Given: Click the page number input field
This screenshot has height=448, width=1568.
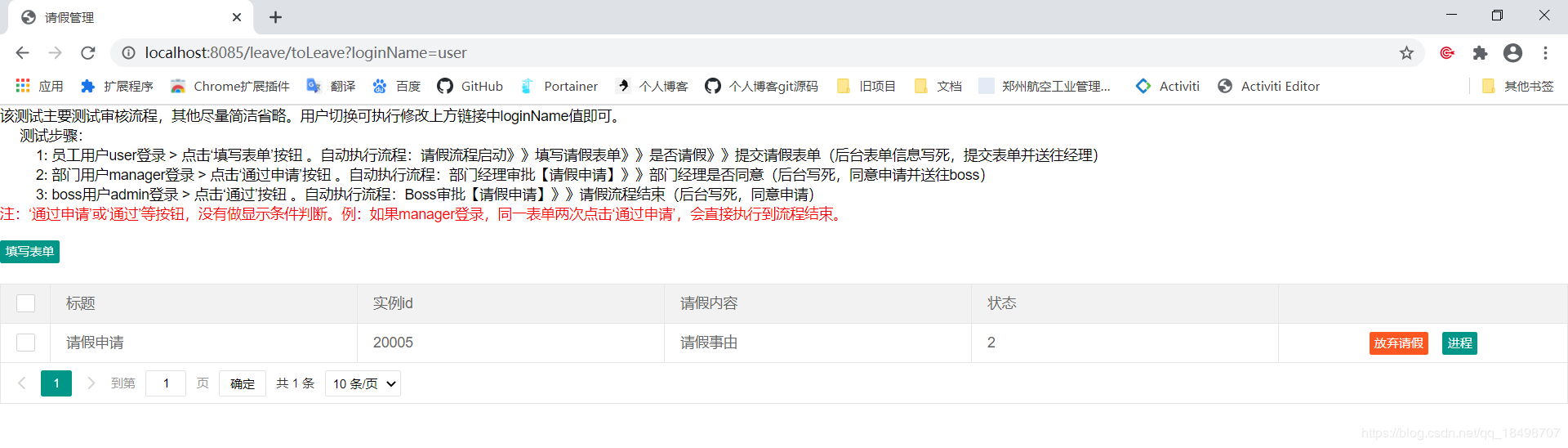Looking at the screenshot, I should click(x=166, y=383).
